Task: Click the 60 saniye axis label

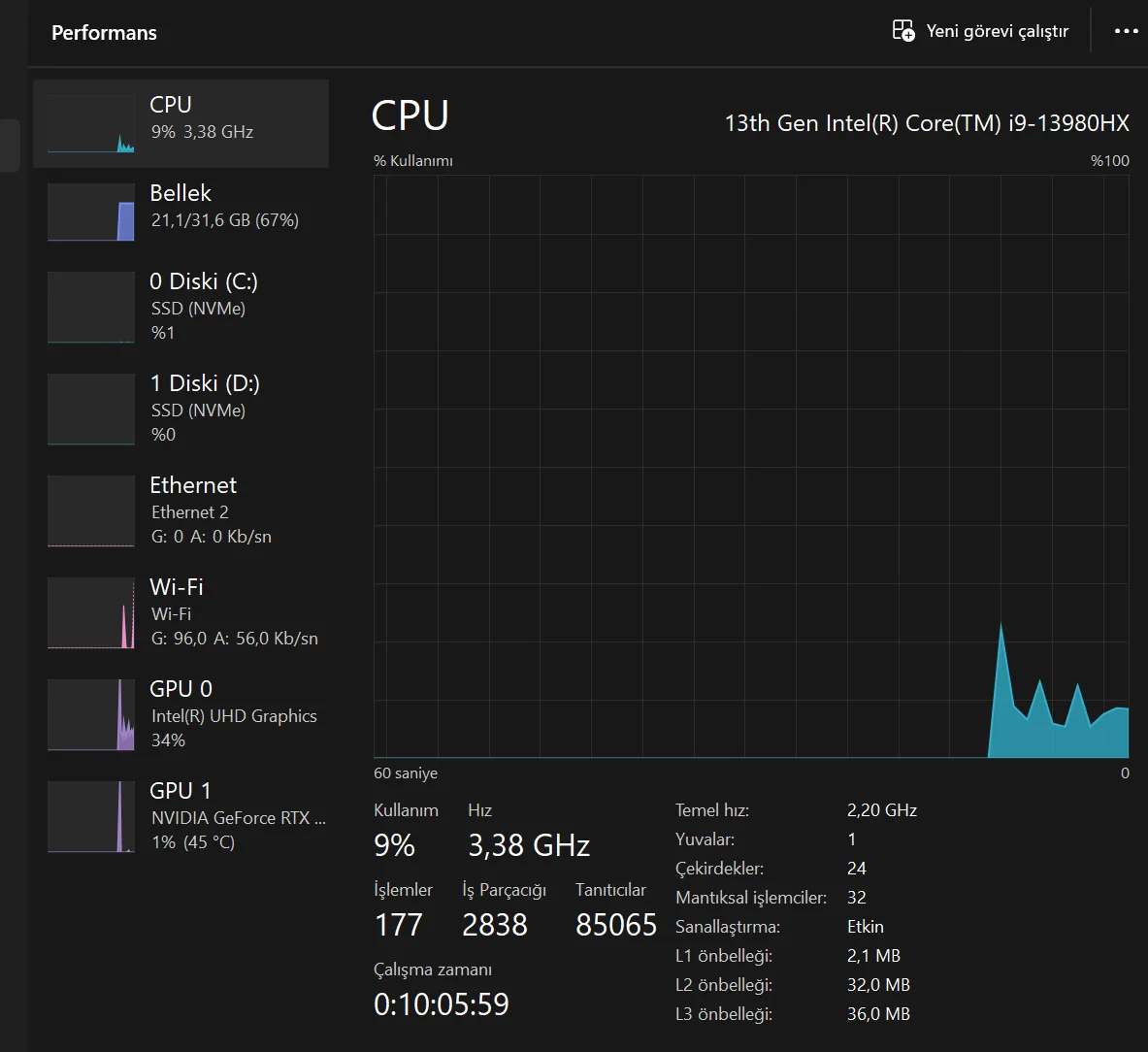Action: (x=406, y=773)
